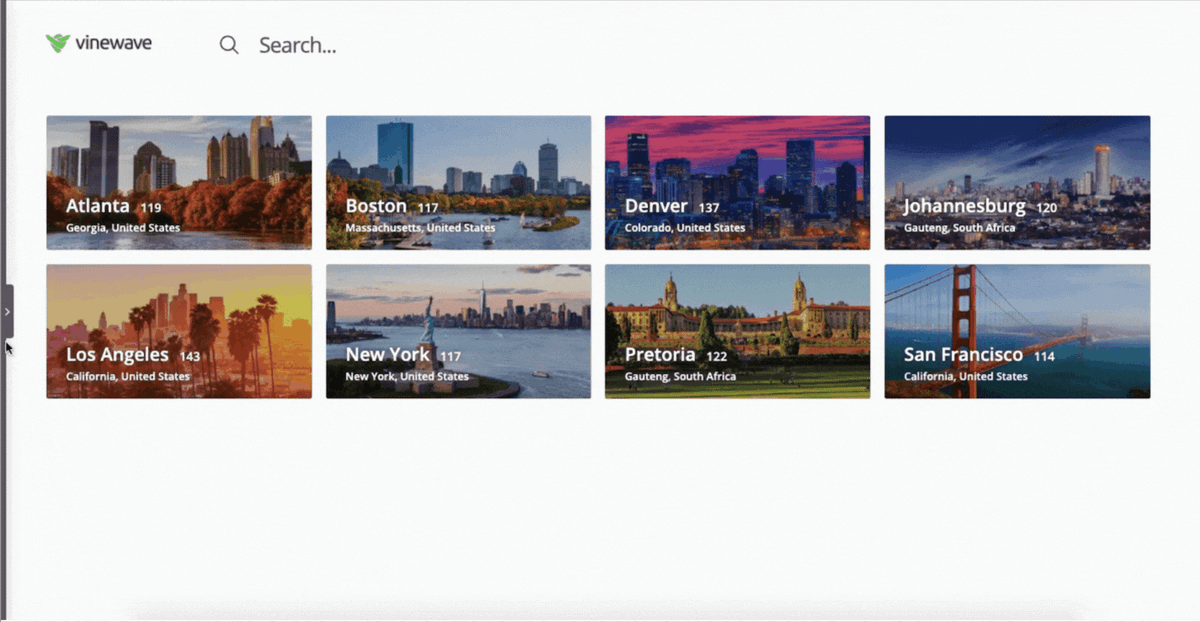Click the vinewave logo
Viewport: 1200px width, 622px height.
(x=99, y=43)
